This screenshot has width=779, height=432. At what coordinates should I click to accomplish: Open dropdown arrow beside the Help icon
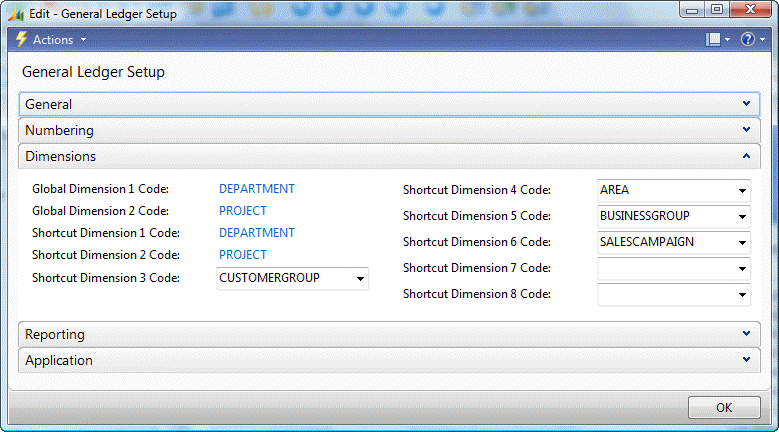(x=762, y=40)
